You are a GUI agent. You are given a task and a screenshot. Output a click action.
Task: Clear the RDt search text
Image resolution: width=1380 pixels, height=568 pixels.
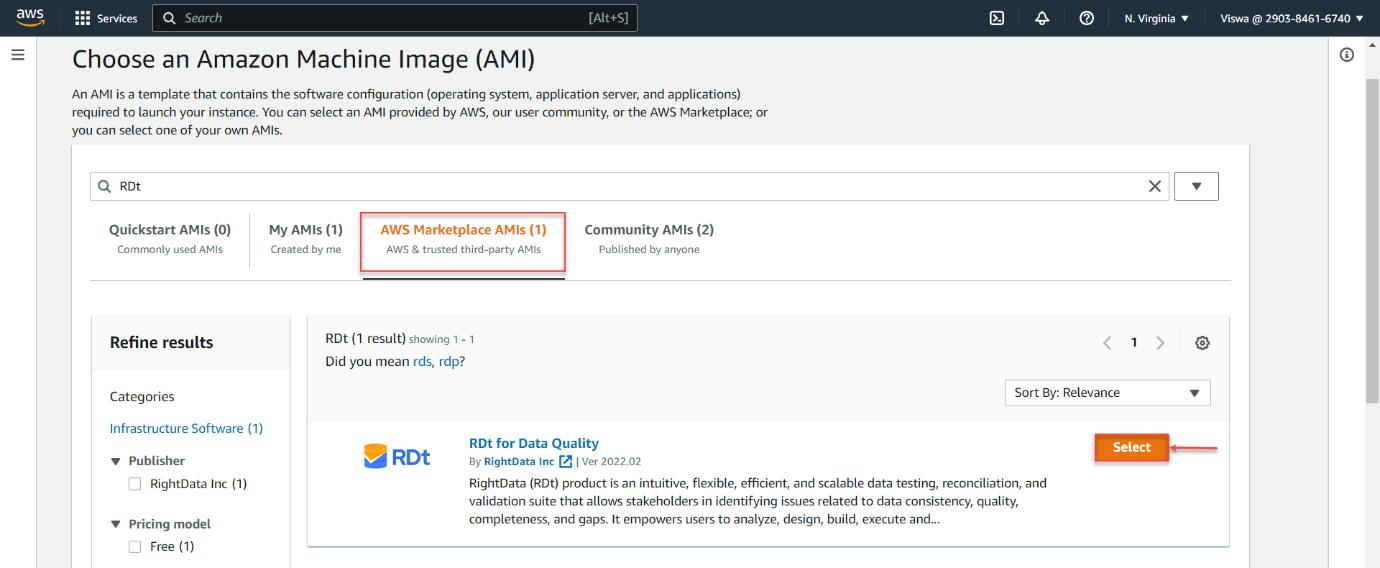coord(1155,186)
